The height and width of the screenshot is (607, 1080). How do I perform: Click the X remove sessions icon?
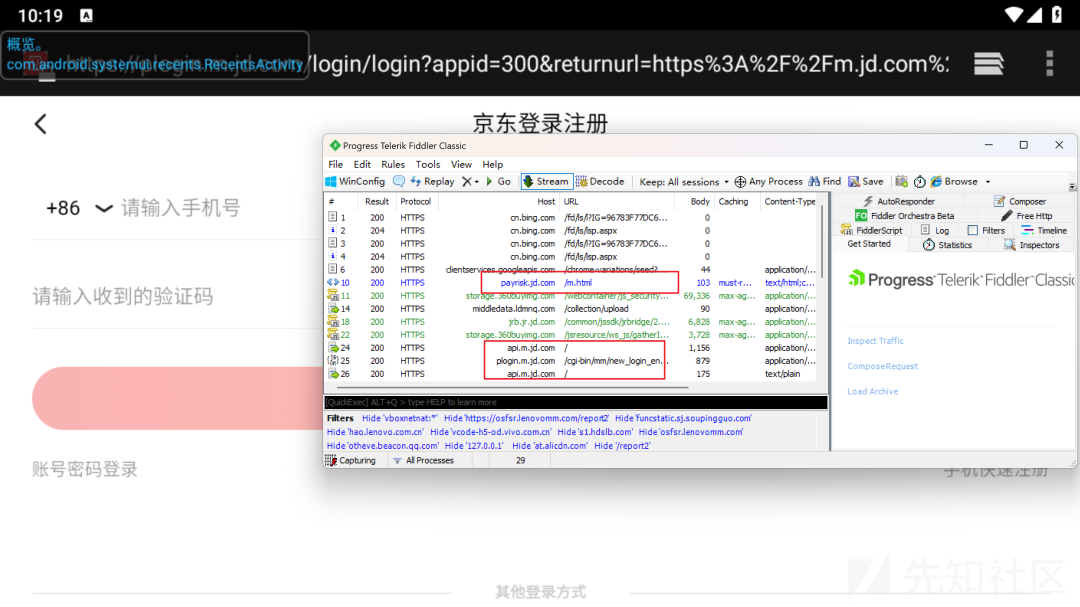point(467,182)
